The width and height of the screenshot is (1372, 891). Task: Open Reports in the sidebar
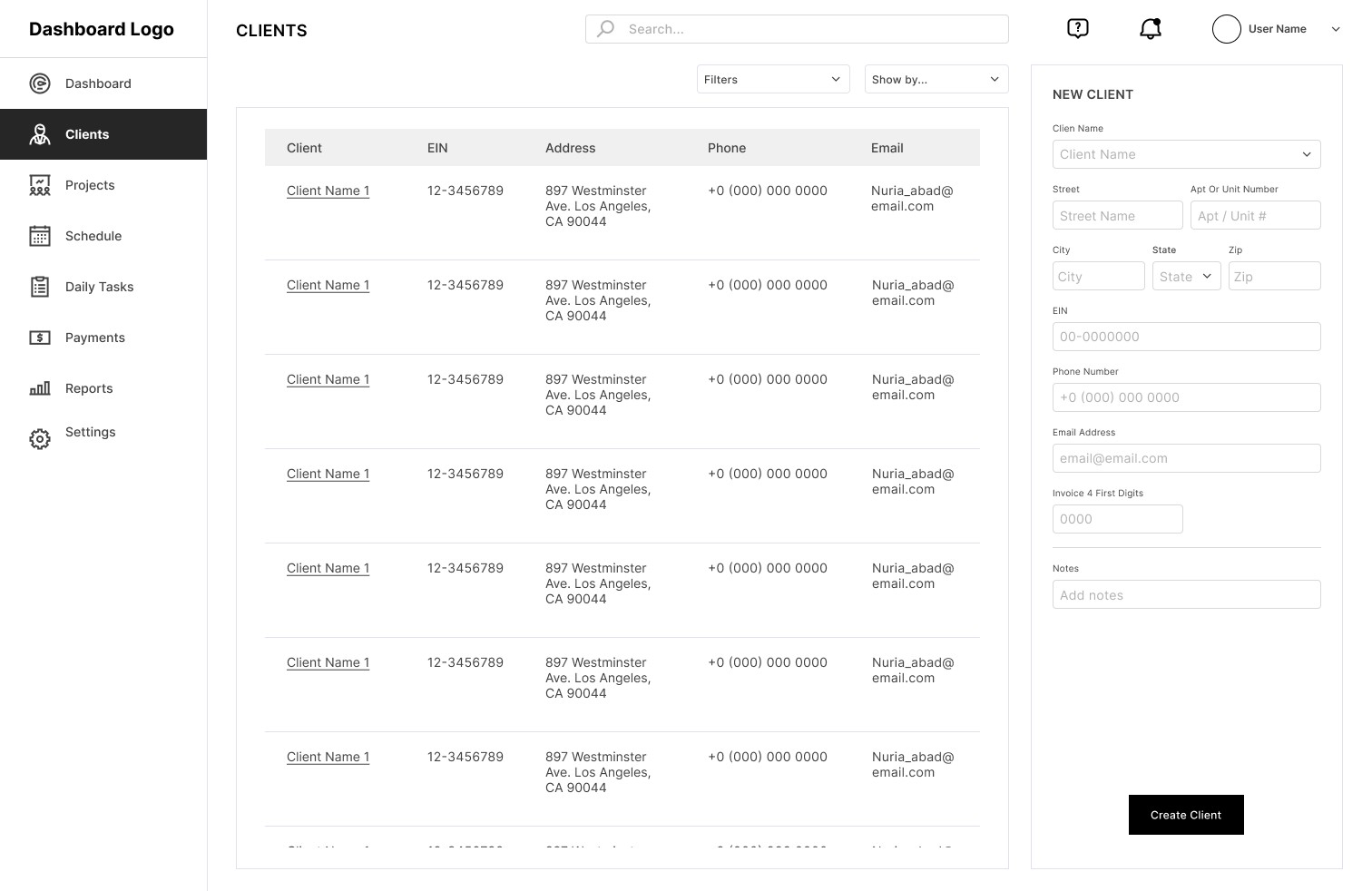tap(89, 388)
